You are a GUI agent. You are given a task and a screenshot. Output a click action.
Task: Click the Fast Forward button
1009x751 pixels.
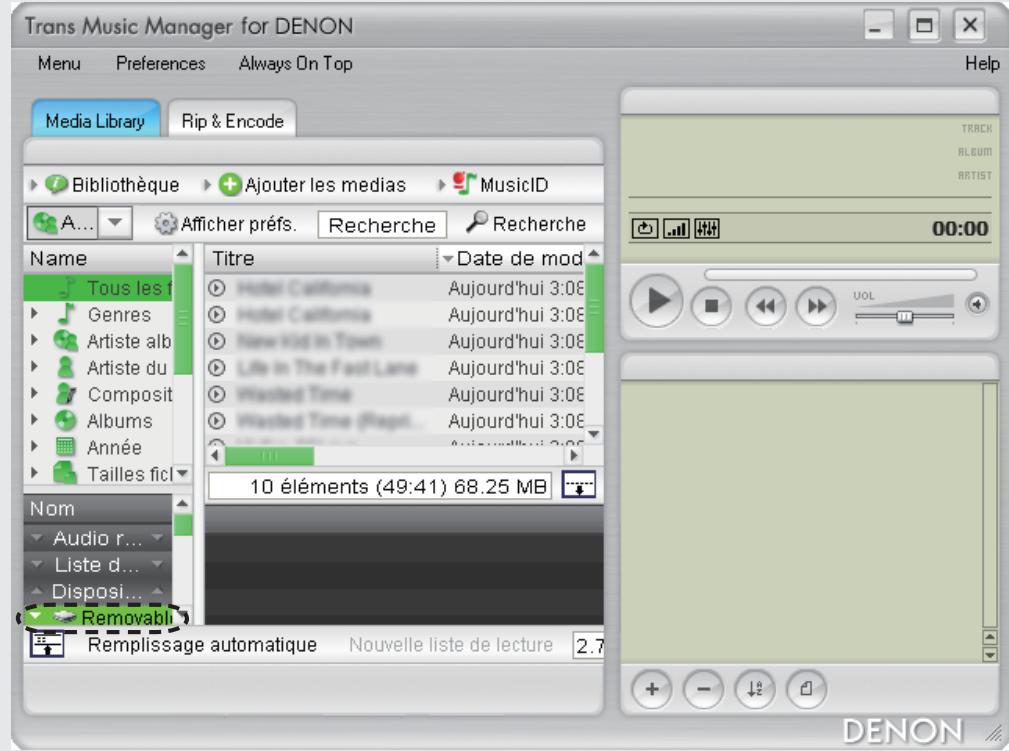coord(817,306)
